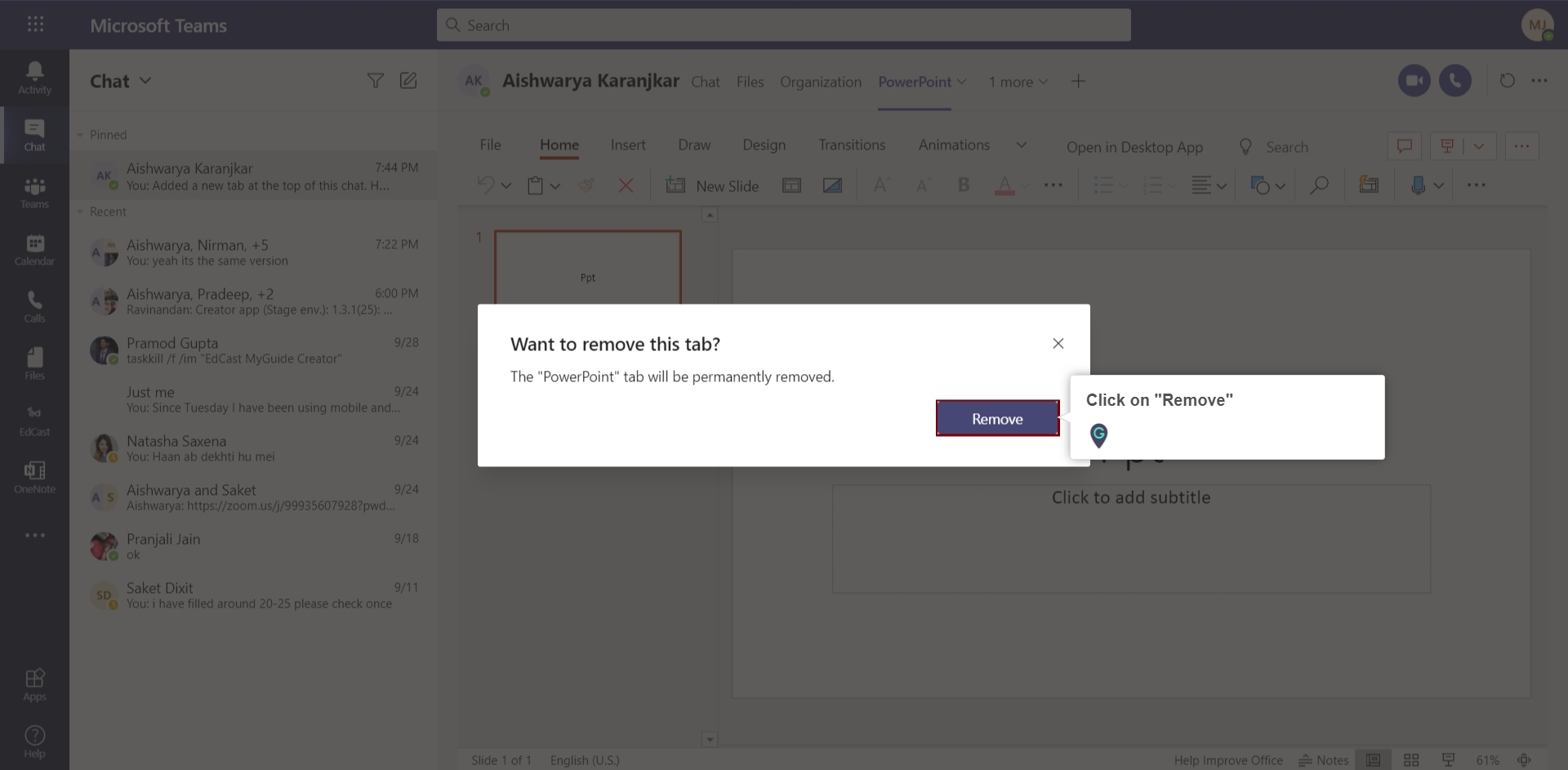Open chat with Pranjali Jain
Image resolution: width=1568 pixels, height=770 pixels.
tap(253, 546)
